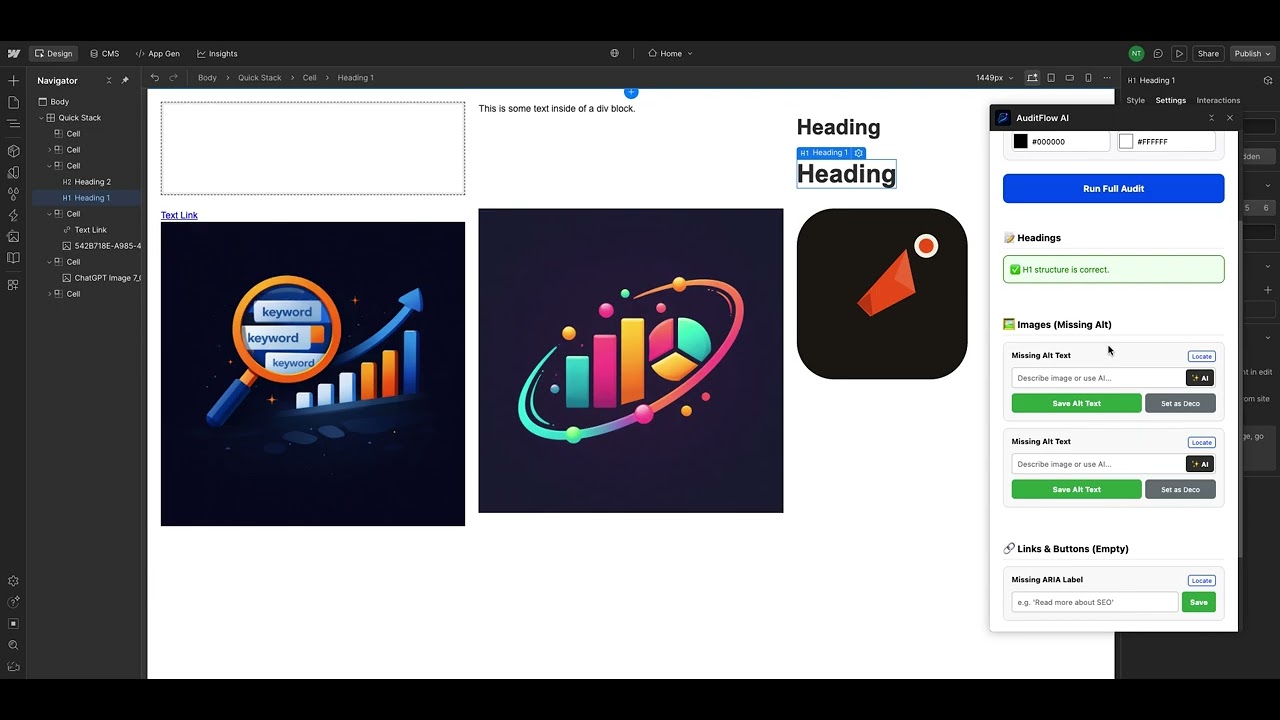
Task: Open the Assets image icon
Action: click(13, 237)
